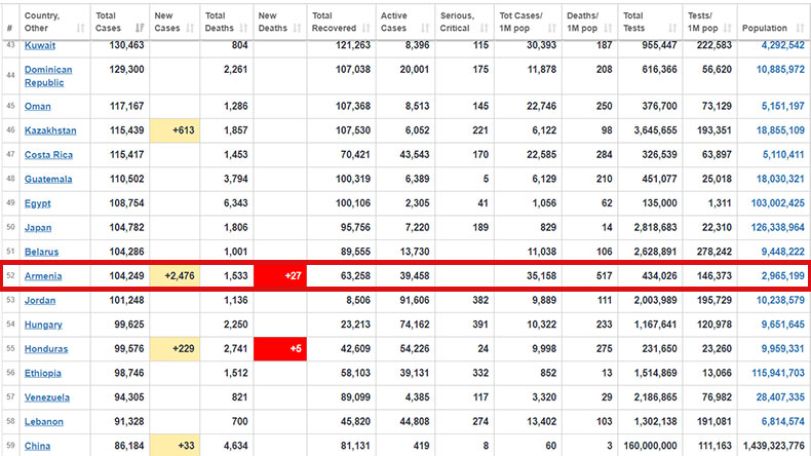Open the Armenia country link
The height and width of the screenshot is (456, 811).
point(43,276)
